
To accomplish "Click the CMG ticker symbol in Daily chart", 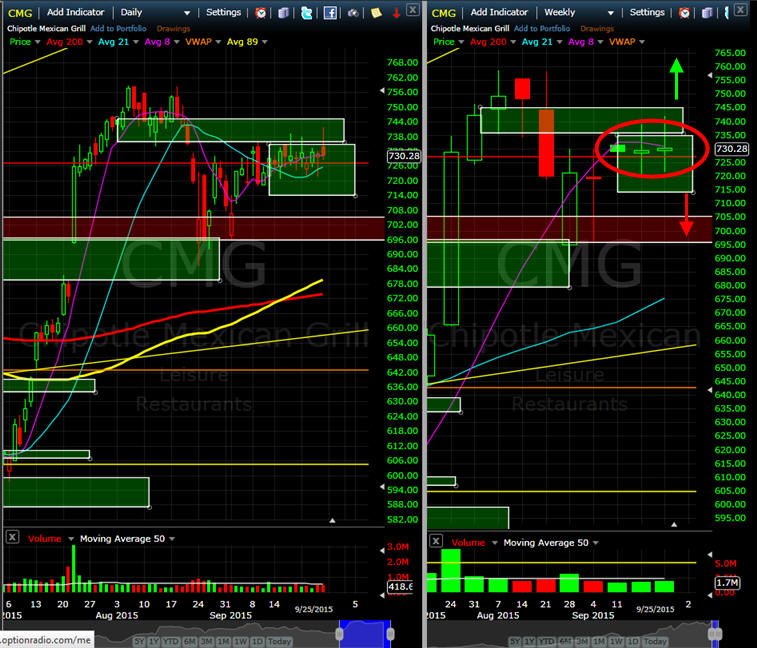I will coord(20,13).
